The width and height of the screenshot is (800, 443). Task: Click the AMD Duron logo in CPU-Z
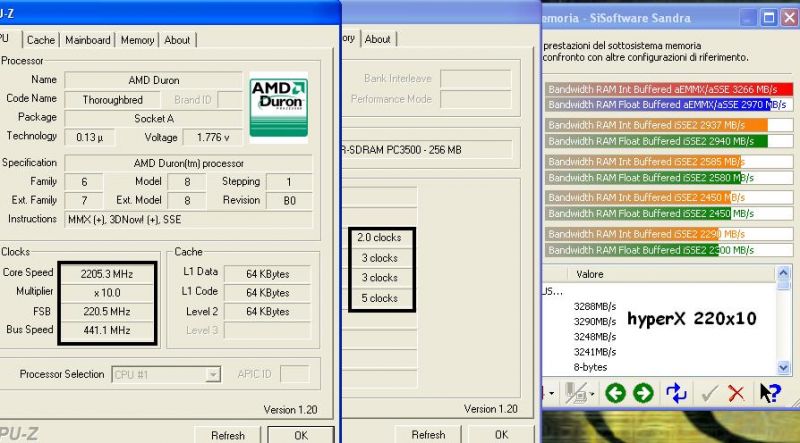(279, 107)
